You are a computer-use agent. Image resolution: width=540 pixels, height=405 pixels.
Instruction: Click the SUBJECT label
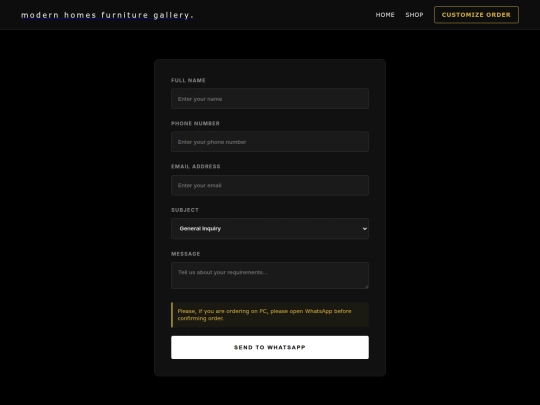click(x=185, y=210)
